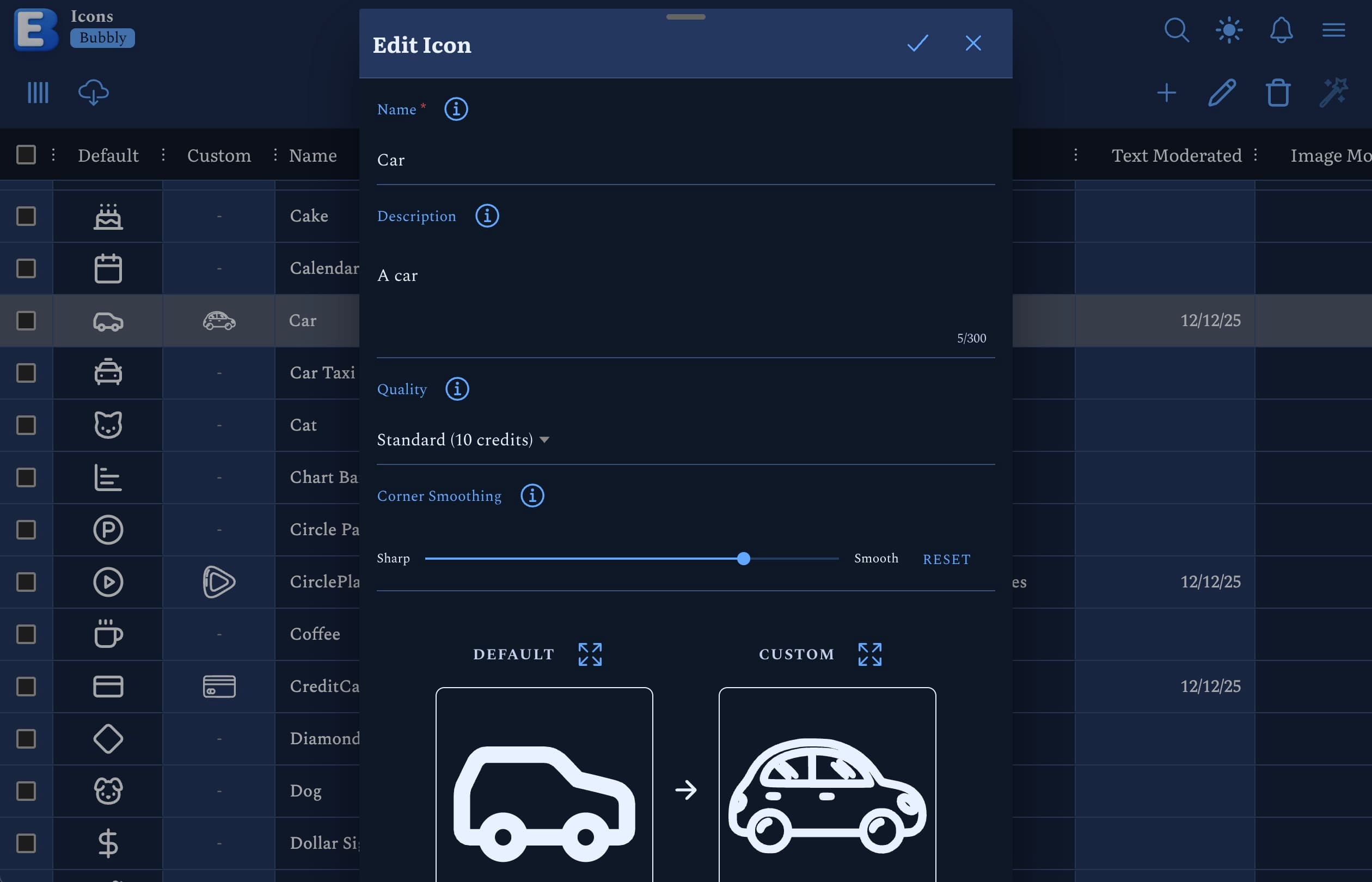Check the select-all header checkbox

(x=26, y=154)
